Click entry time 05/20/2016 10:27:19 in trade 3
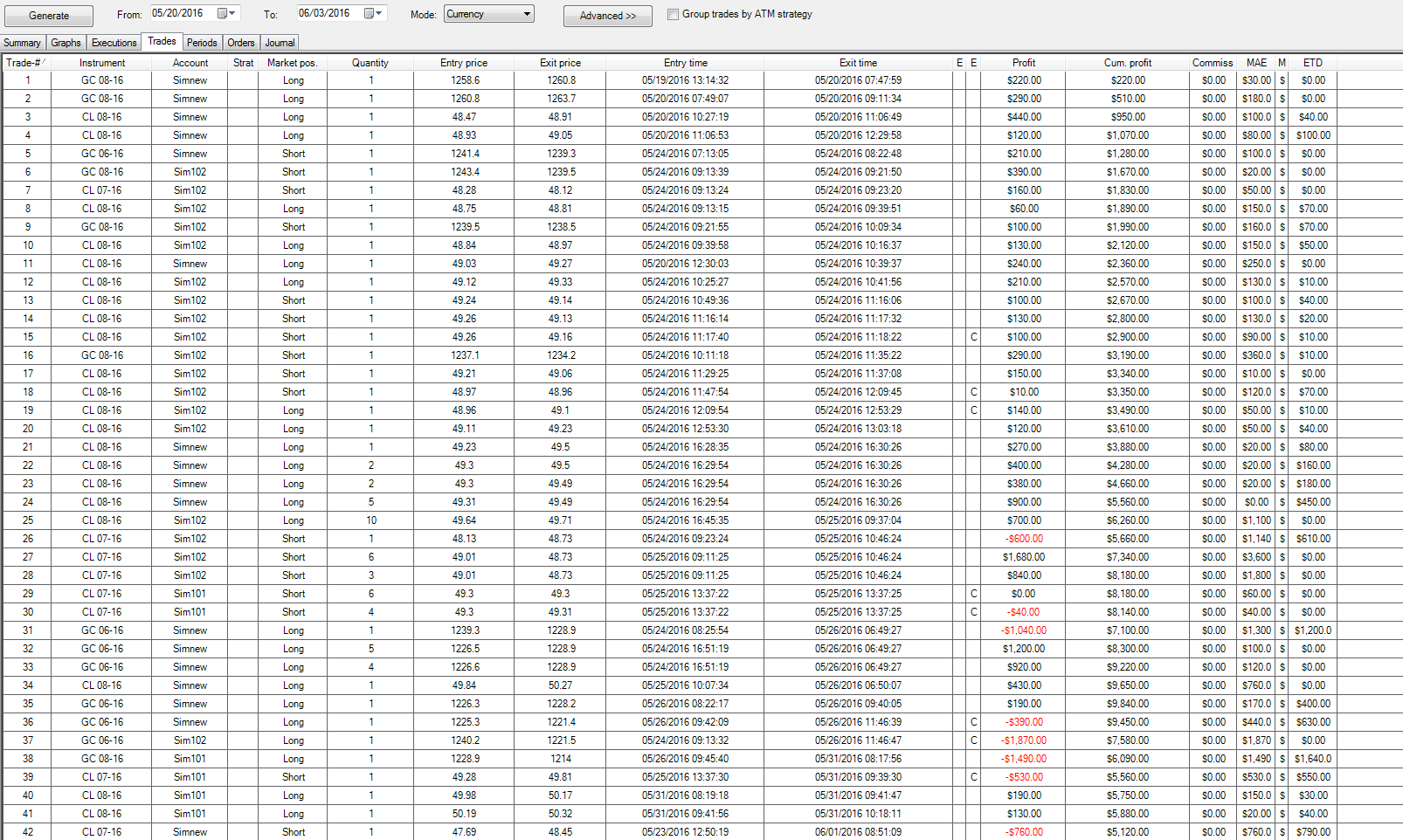Screen dimensions: 1403x840 click(x=685, y=117)
